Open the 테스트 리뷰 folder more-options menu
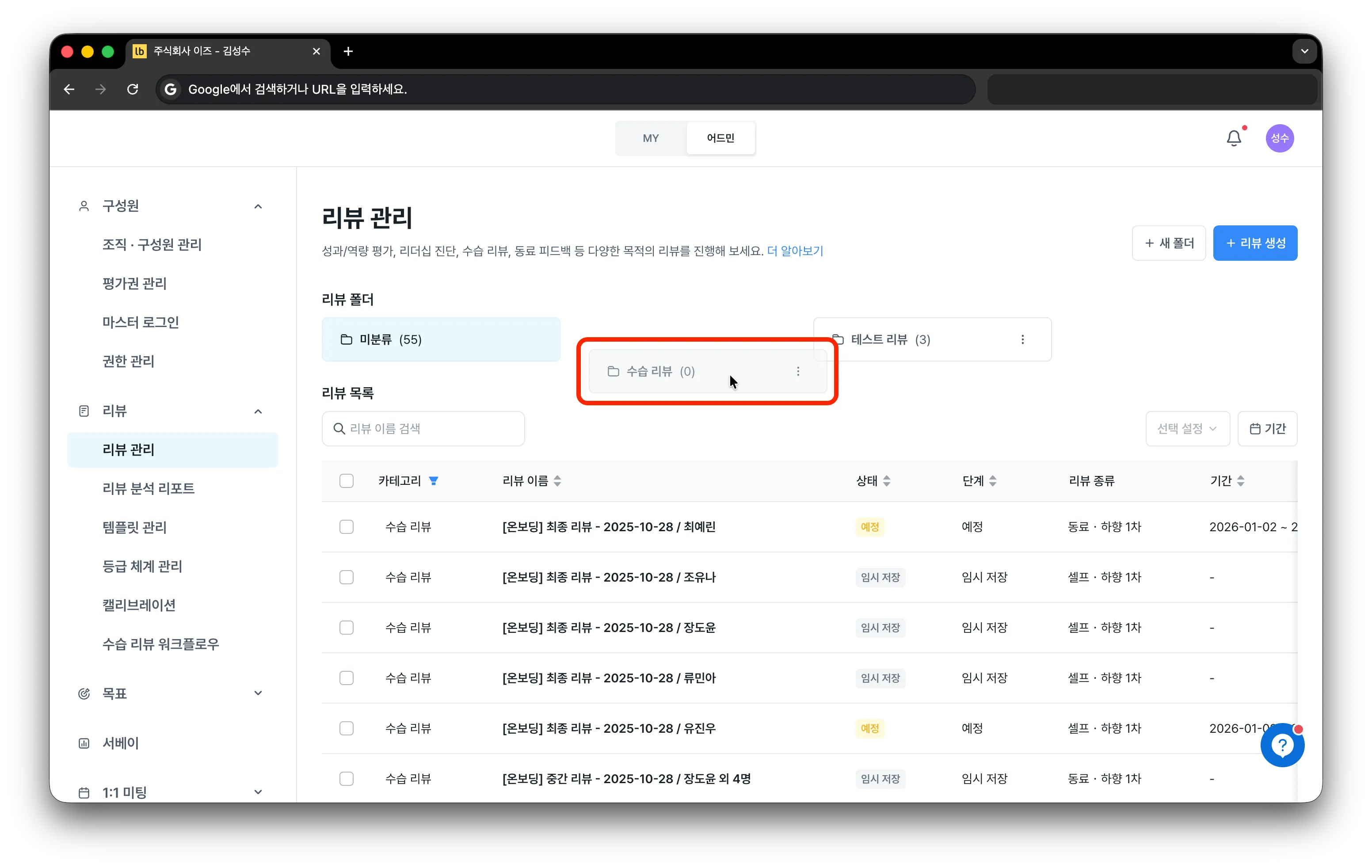Screen dimensions: 1372x868 pos(1022,339)
